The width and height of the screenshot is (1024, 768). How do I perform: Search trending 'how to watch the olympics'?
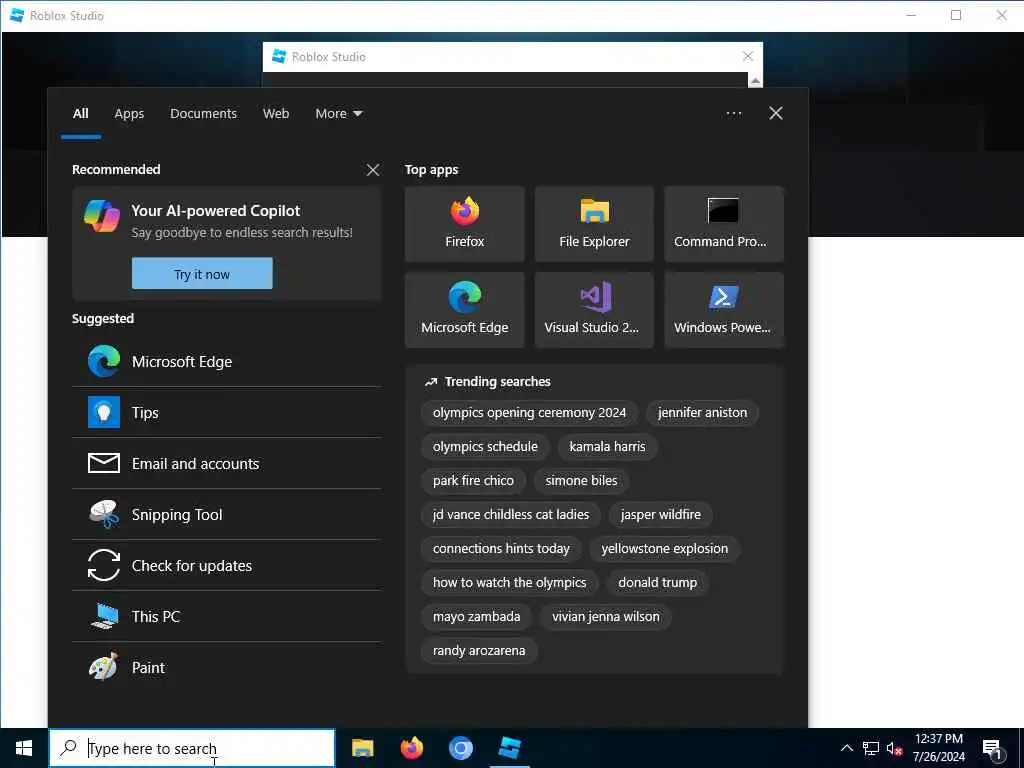point(509,583)
